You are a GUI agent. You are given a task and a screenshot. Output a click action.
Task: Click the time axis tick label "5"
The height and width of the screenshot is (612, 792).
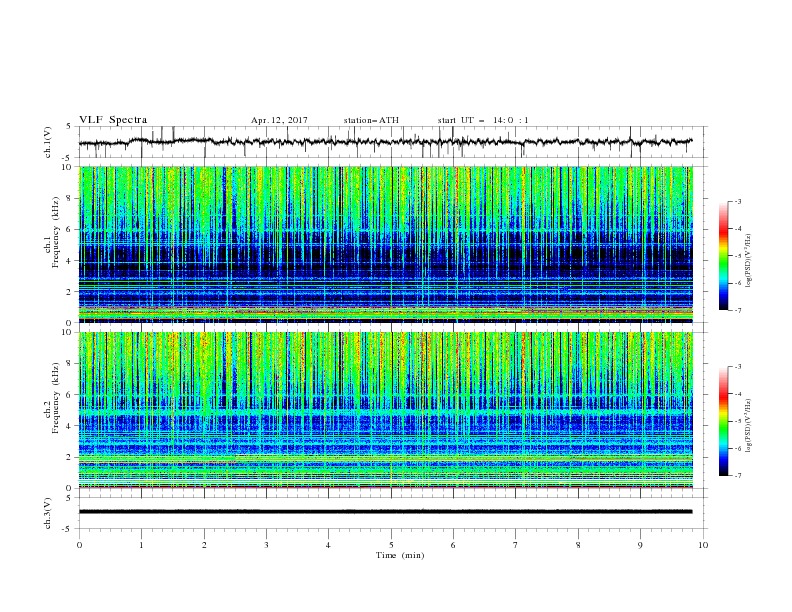pos(391,545)
